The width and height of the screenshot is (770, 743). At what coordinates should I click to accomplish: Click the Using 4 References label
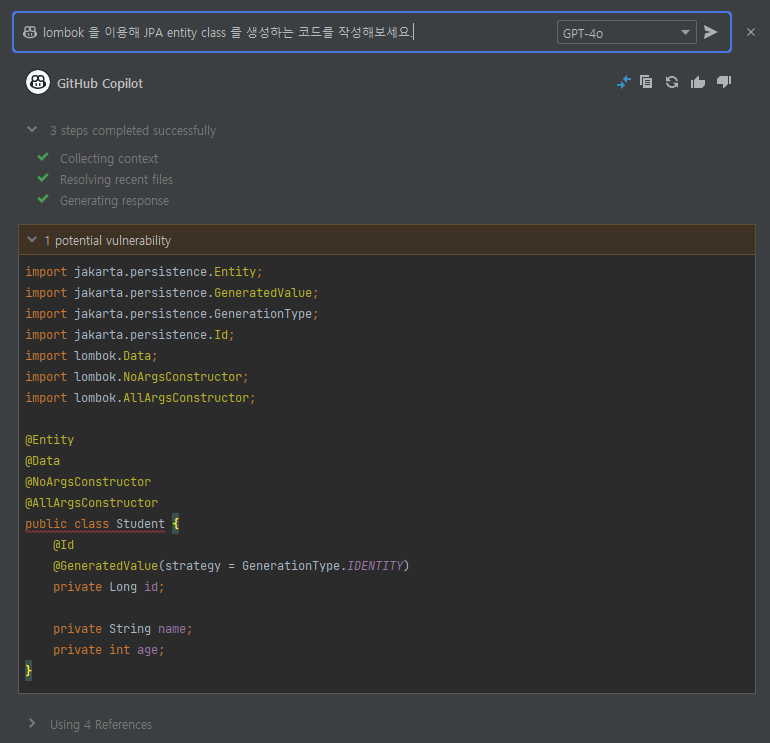click(x=101, y=724)
